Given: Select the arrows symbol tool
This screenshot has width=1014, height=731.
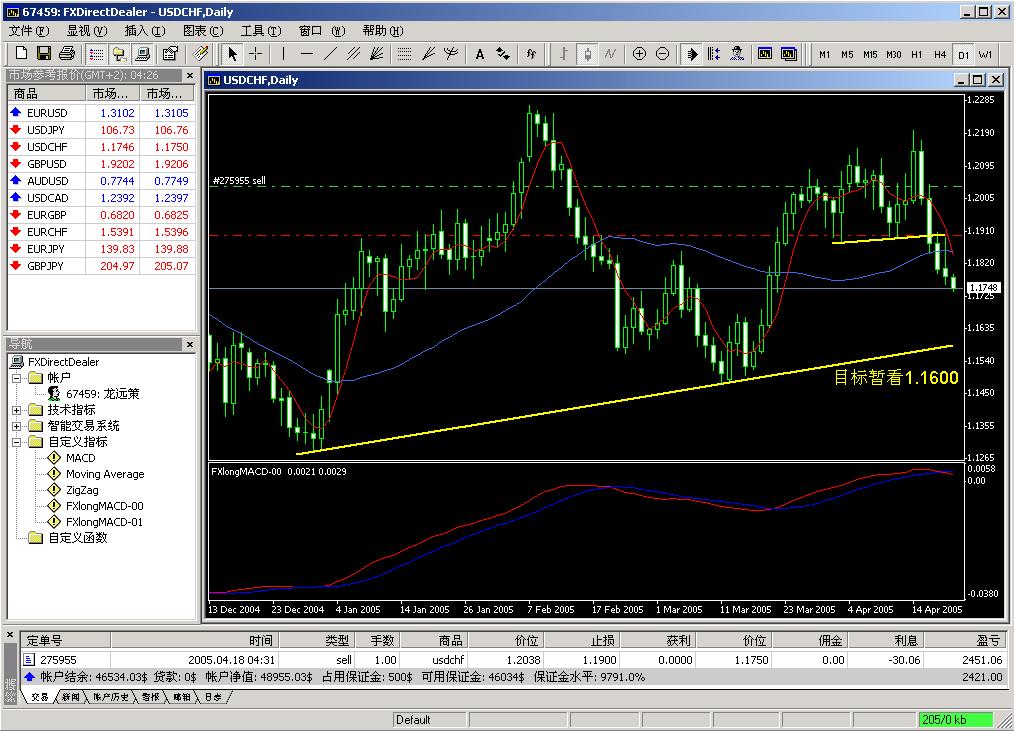Looking at the screenshot, I should tap(502, 54).
